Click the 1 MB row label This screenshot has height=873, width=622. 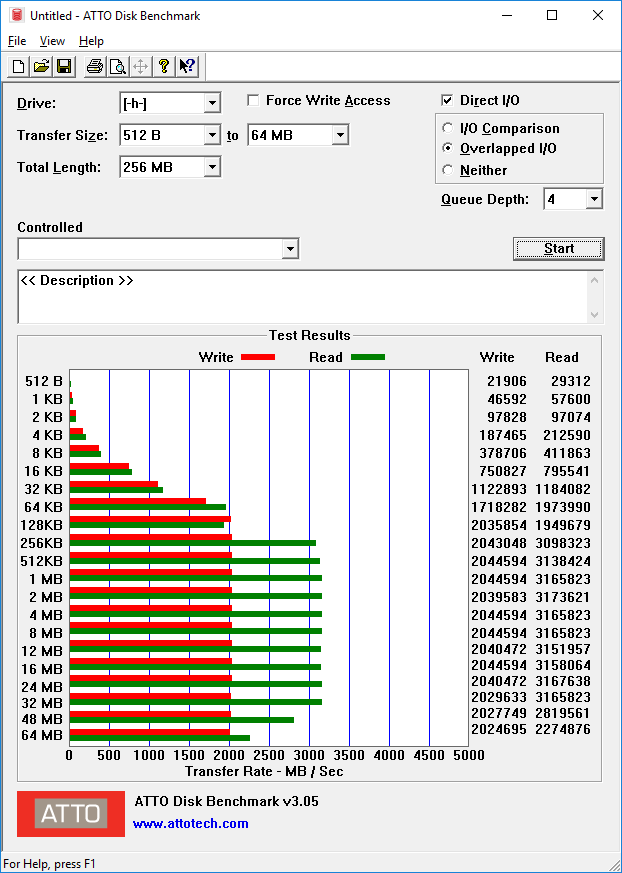click(46, 580)
